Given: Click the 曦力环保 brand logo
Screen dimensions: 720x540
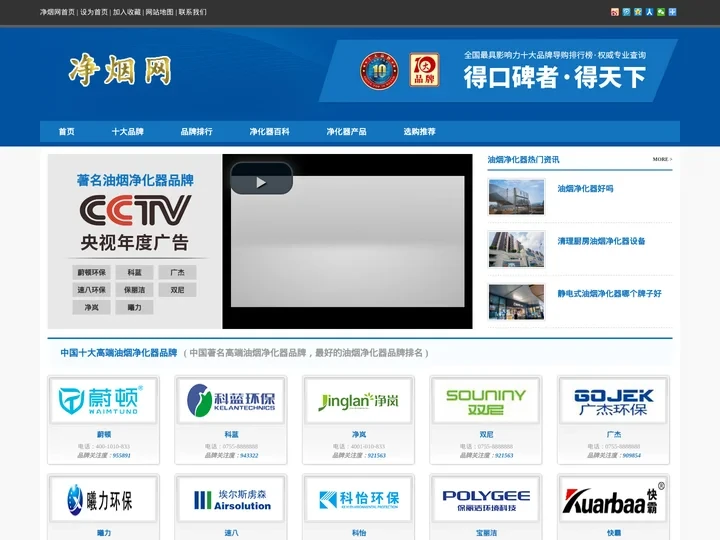Looking at the screenshot, I should tap(103, 499).
